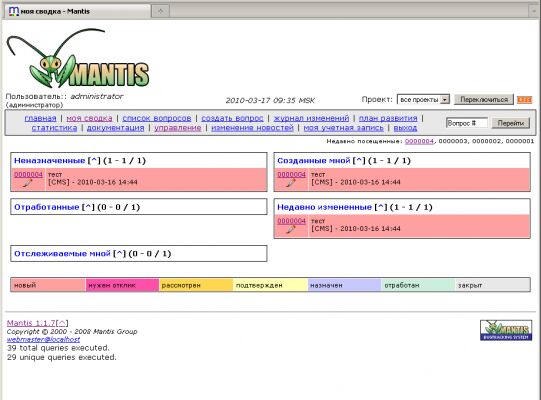Open the Созданные мной section title link

314,160
